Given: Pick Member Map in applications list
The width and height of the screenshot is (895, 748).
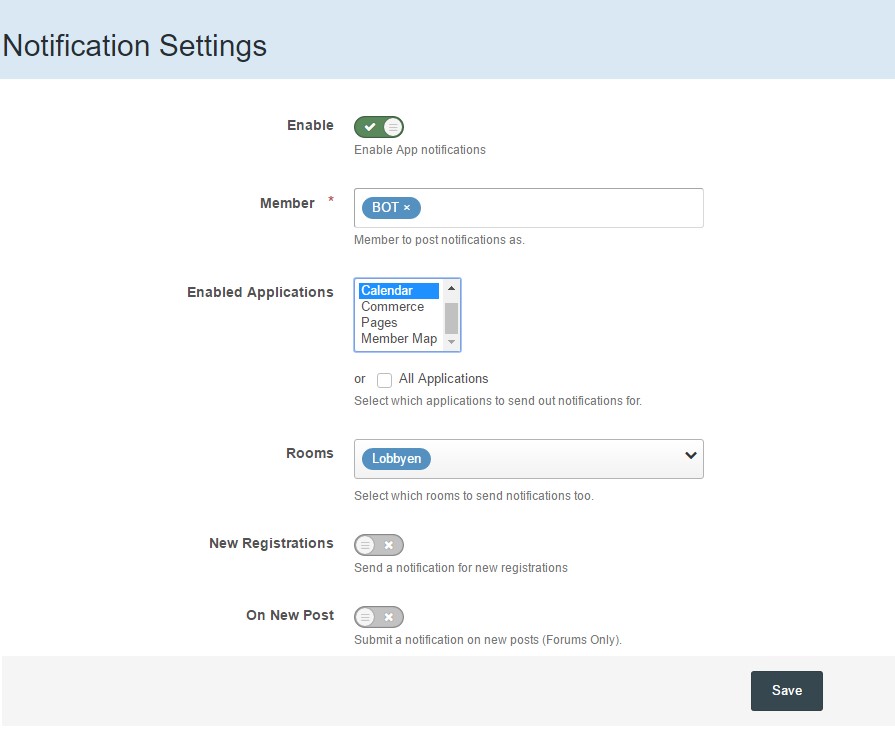Looking at the screenshot, I should 399,339.
